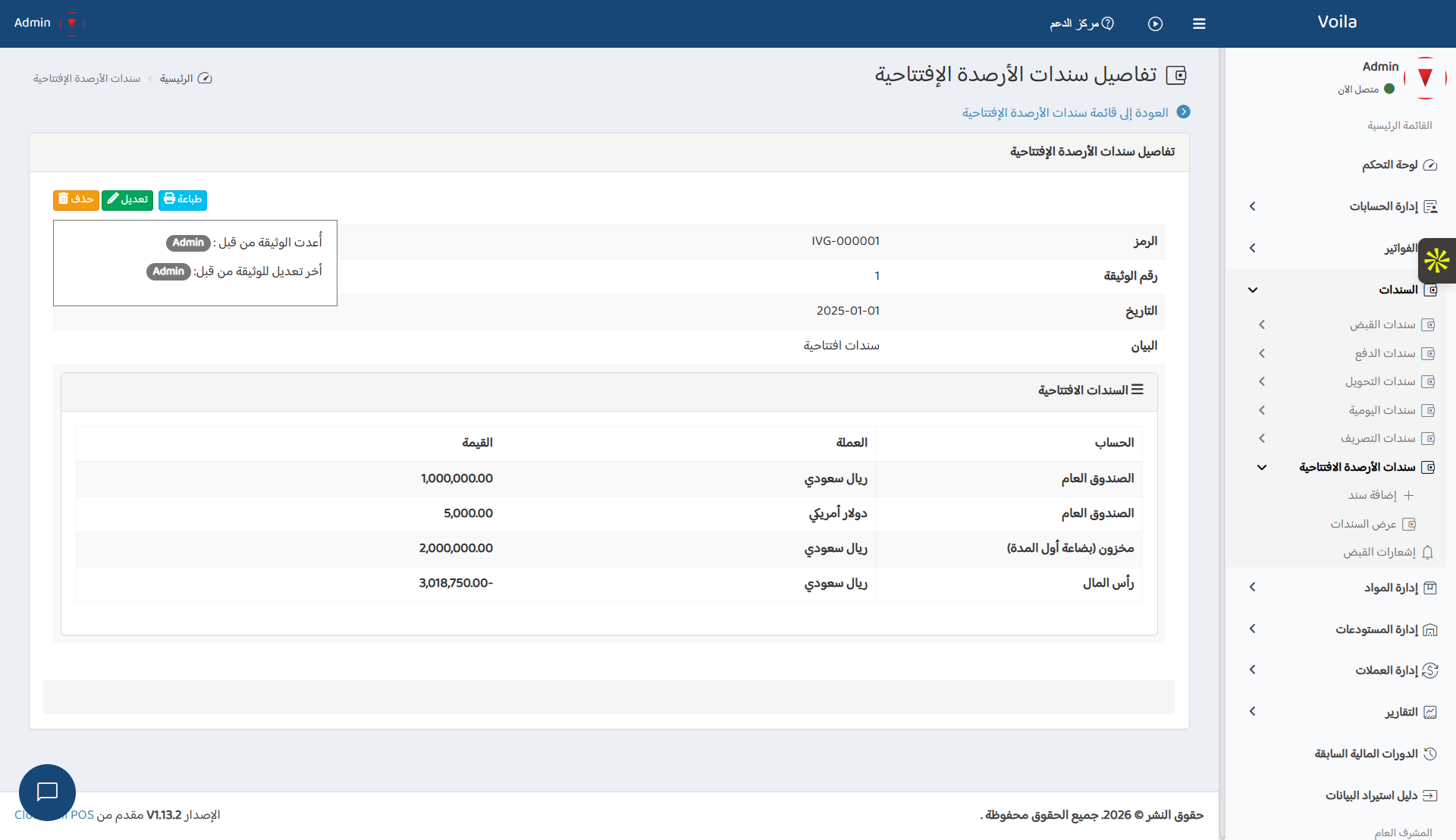Expand سندات التحويل submenu chevron

click(1262, 381)
